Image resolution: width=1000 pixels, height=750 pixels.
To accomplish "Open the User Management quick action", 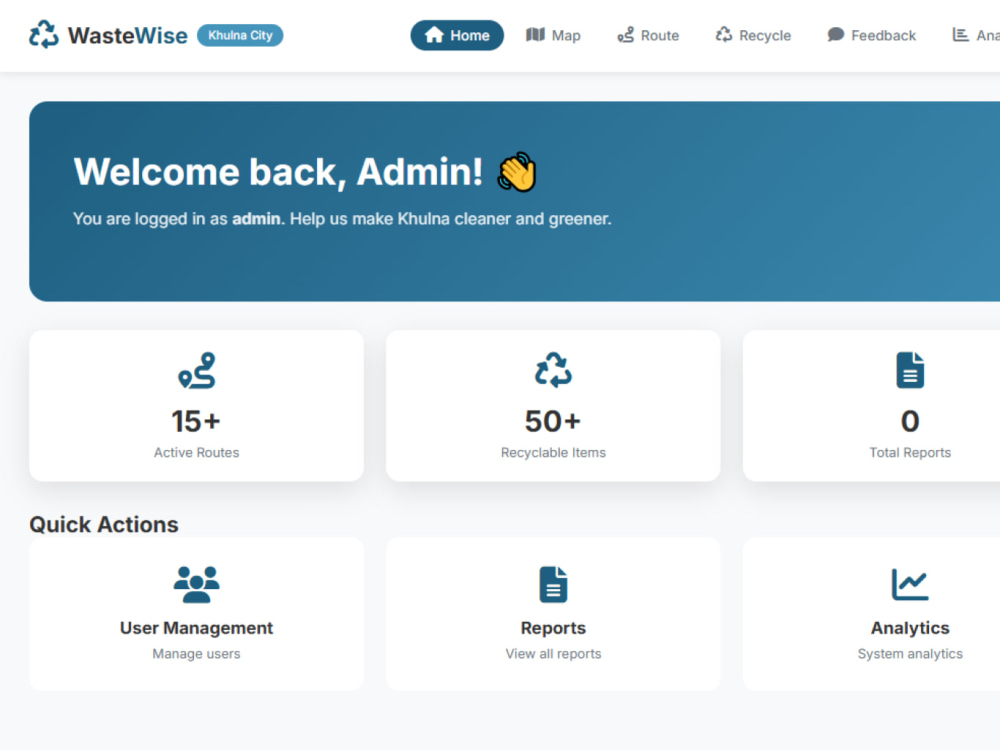I will [x=196, y=614].
